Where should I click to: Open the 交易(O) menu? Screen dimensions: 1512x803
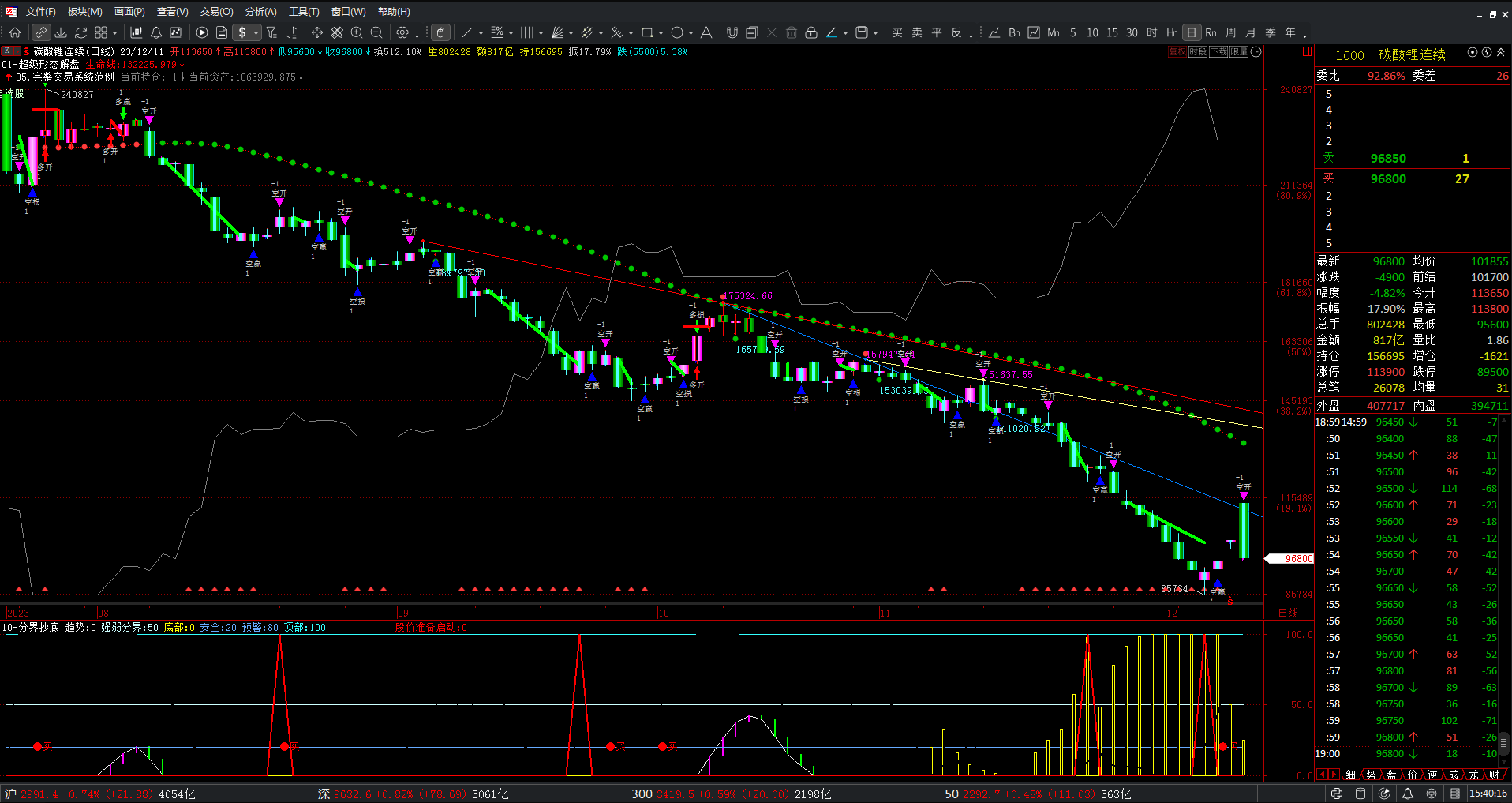(216, 11)
